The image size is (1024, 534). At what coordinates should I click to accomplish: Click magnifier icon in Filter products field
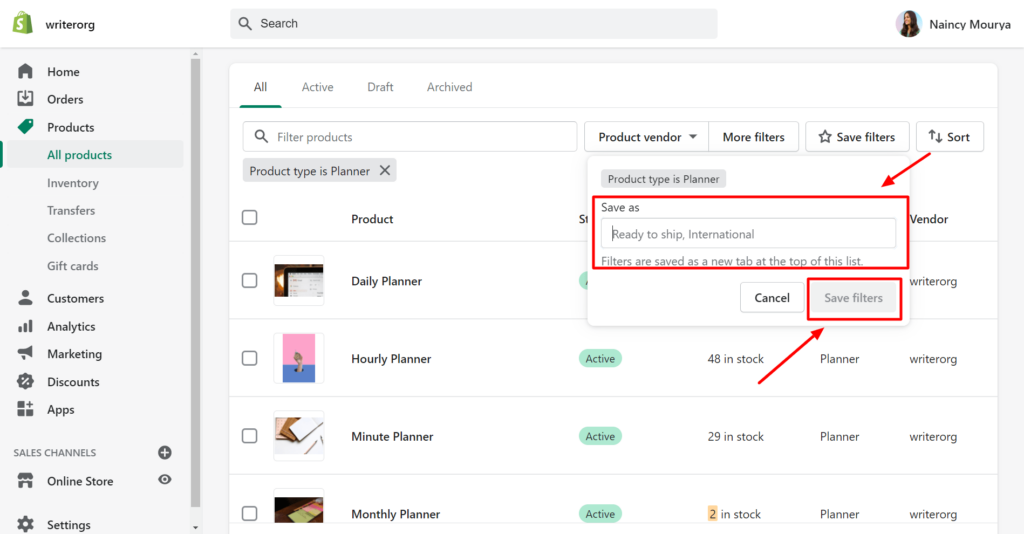click(x=261, y=136)
